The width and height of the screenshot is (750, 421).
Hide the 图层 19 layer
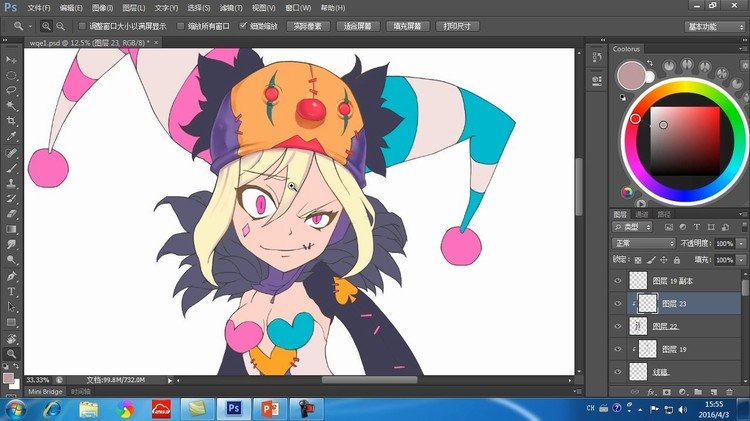coord(618,349)
